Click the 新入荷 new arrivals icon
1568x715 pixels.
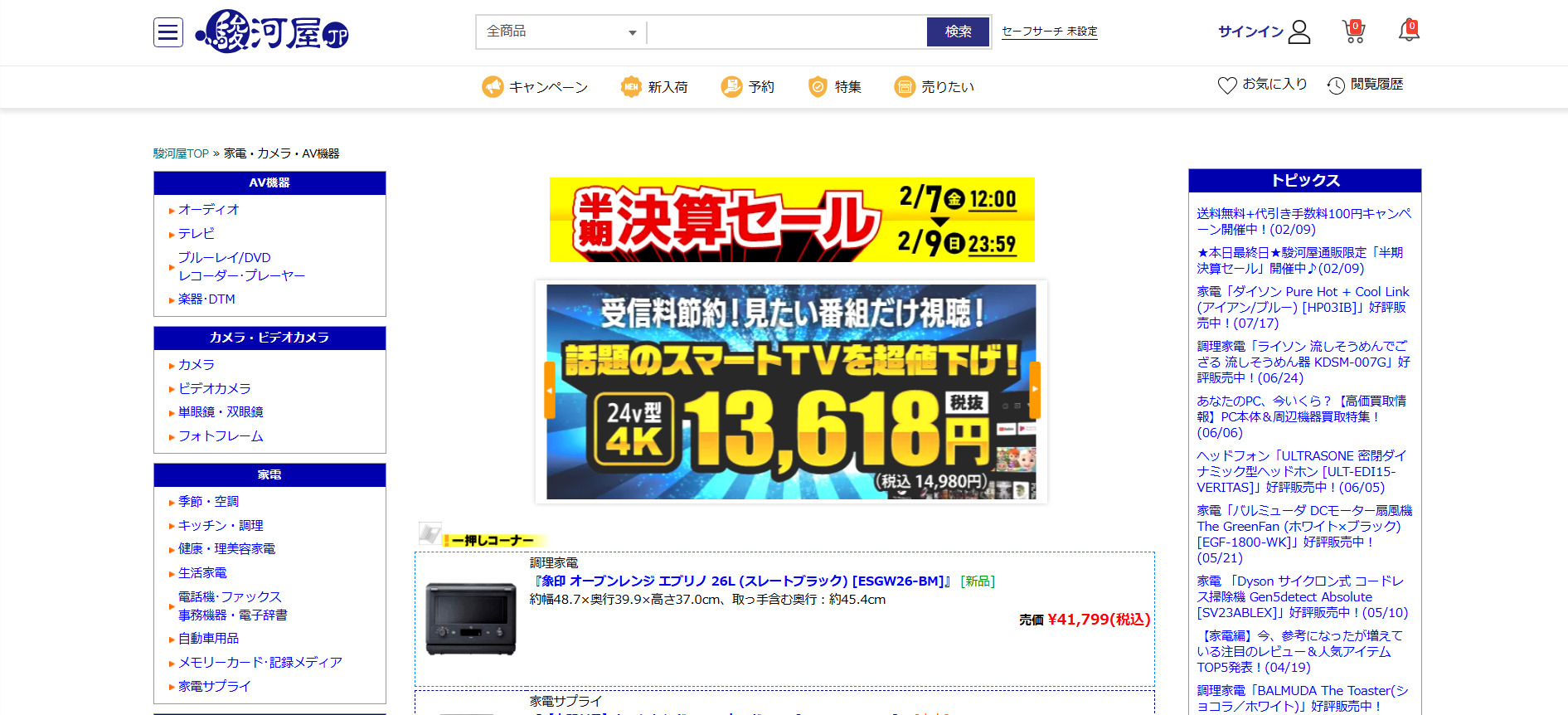(x=631, y=86)
